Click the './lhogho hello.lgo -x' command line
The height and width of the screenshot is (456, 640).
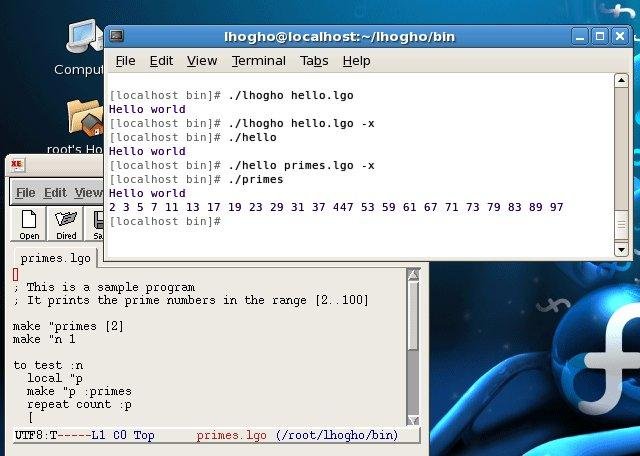(x=242, y=123)
